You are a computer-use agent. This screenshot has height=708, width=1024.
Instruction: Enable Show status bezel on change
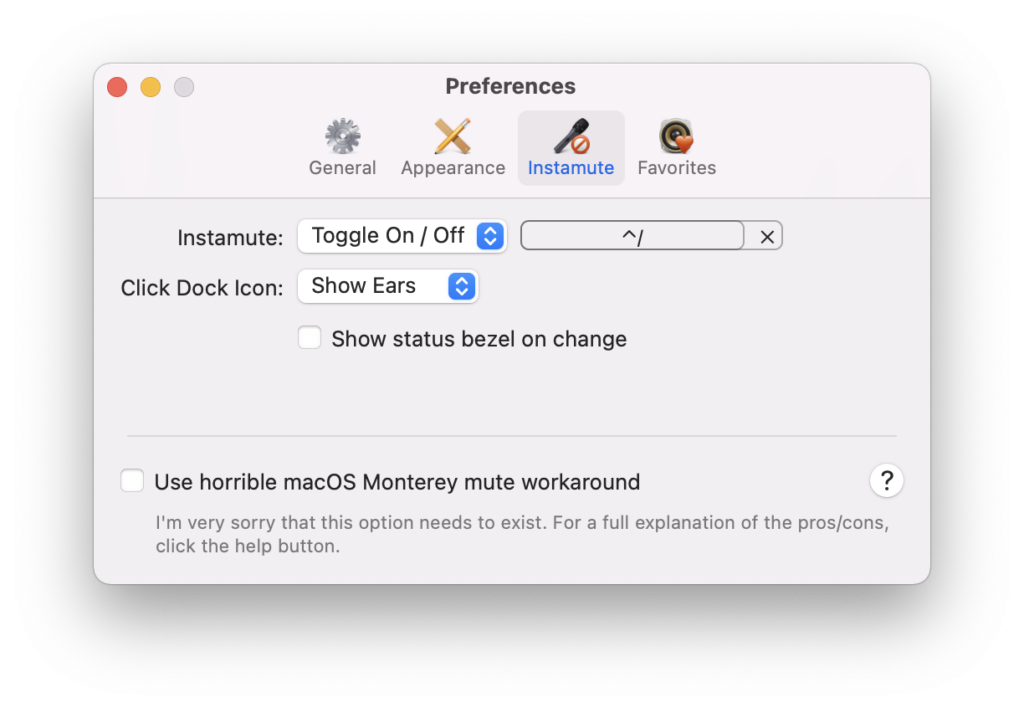click(x=309, y=338)
